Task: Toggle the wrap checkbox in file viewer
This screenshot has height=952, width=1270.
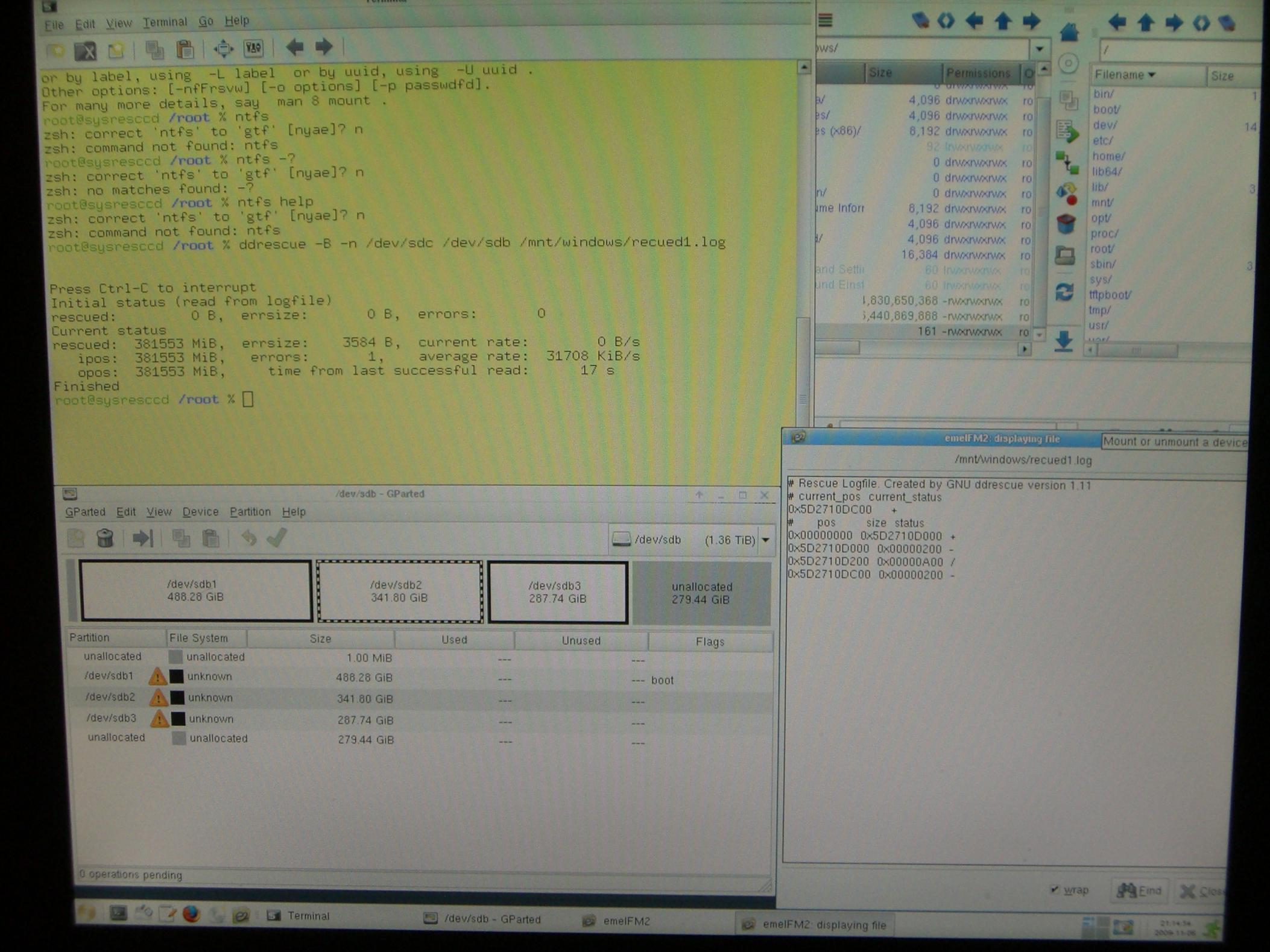Action: tap(1054, 889)
